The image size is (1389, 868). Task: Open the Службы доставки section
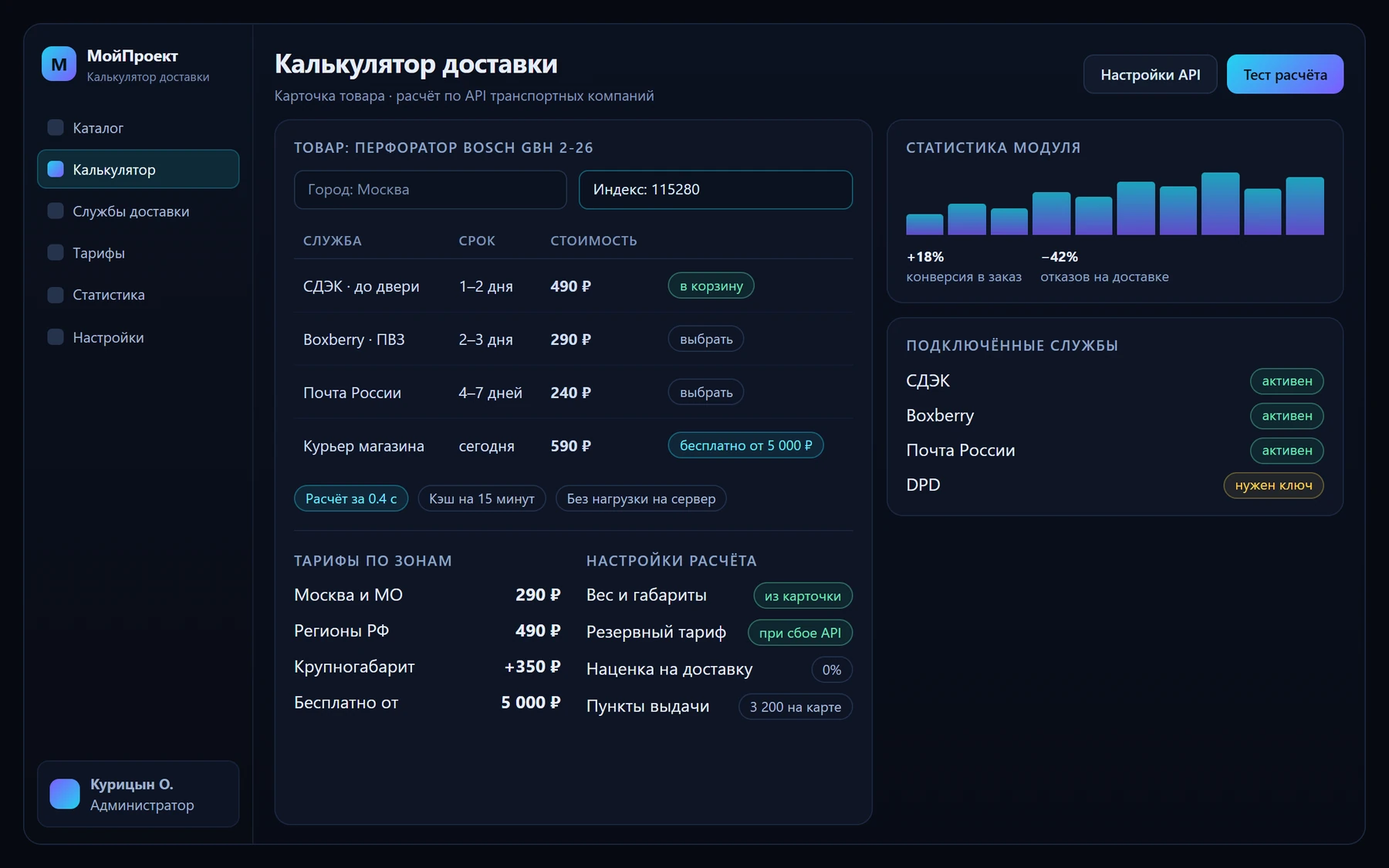point(138,211)
